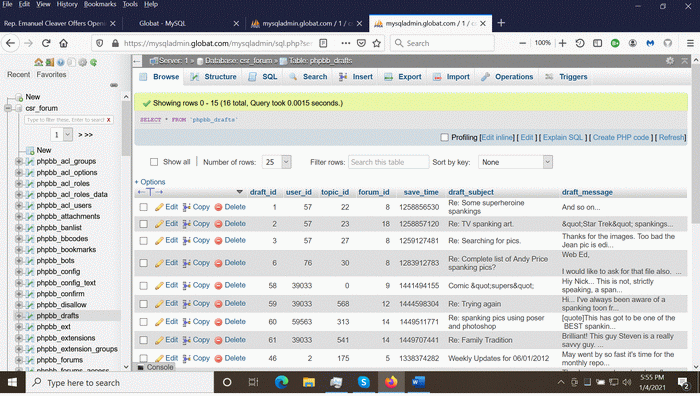Open the phpMyAdmin documentation help icon

60,62
